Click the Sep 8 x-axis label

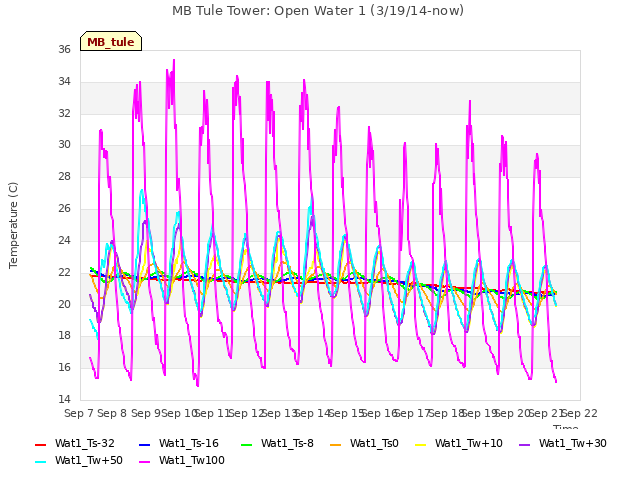(112, 413)
